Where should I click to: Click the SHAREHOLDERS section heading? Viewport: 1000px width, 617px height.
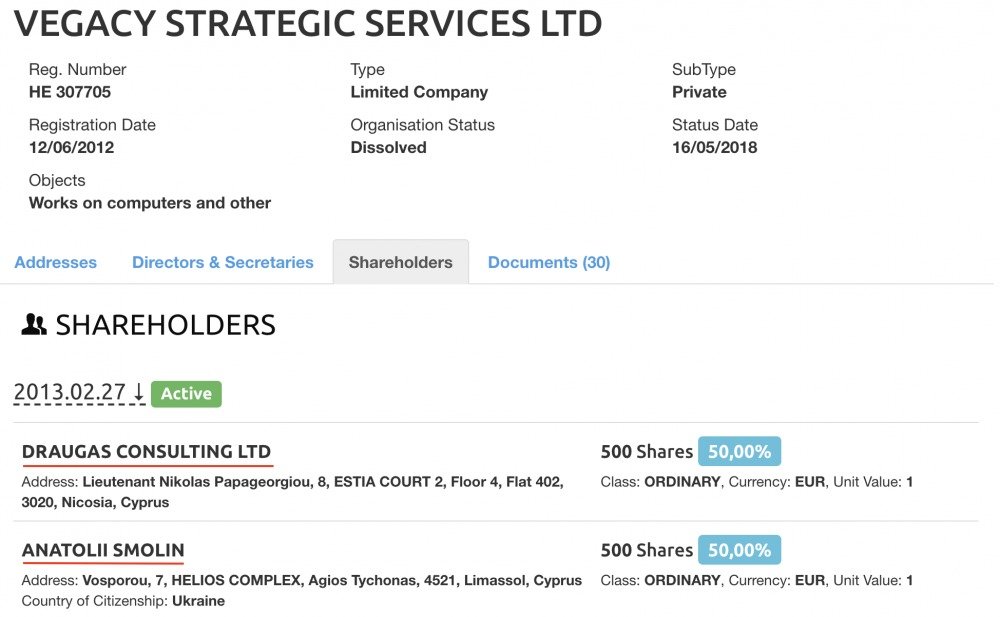point(165,325)
